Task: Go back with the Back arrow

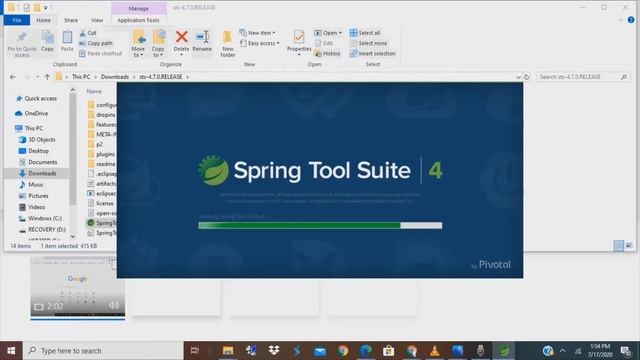Action: [x=13, y=77]
